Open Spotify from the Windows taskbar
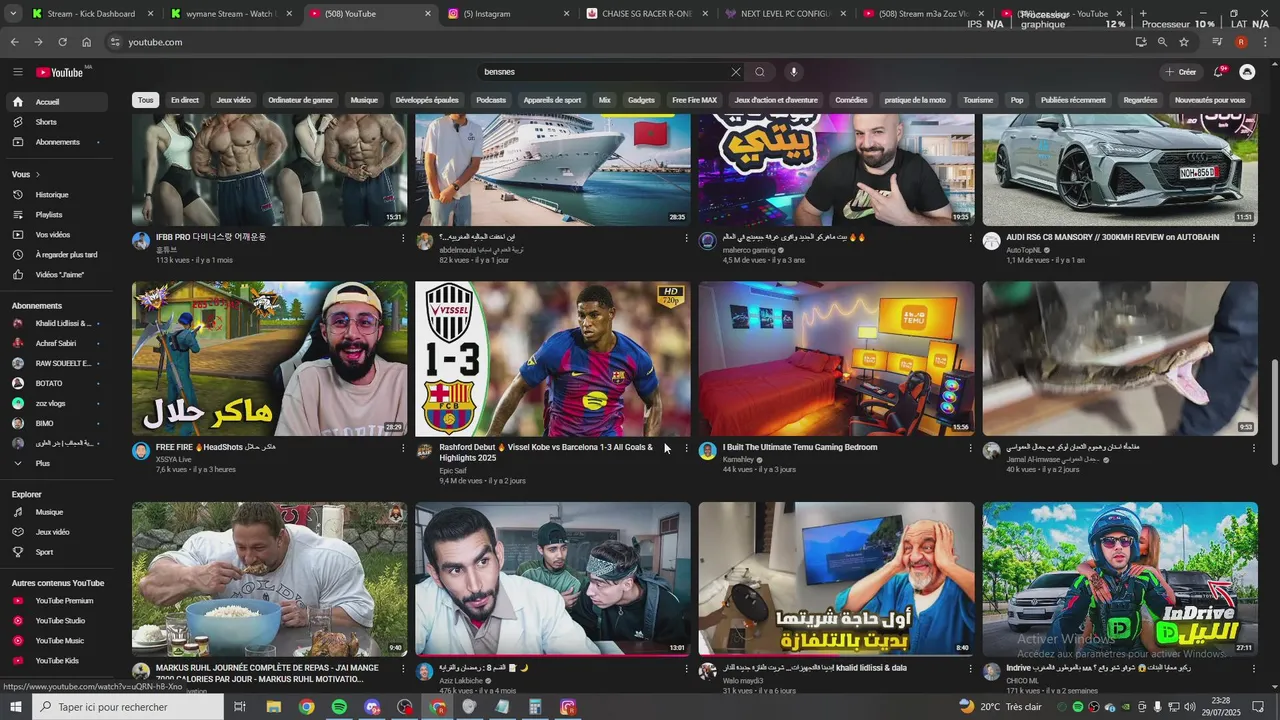1280x720 pixels. point(339,707)
